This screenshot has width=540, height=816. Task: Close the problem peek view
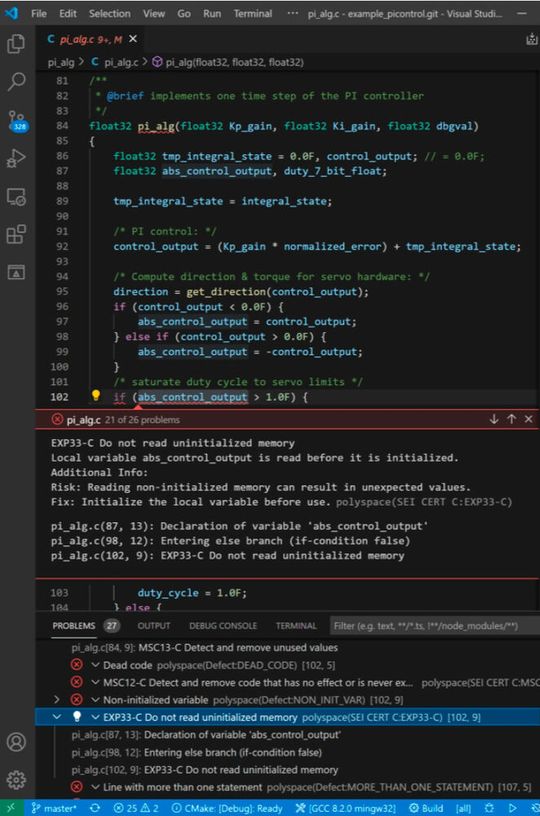click(529, 419)
